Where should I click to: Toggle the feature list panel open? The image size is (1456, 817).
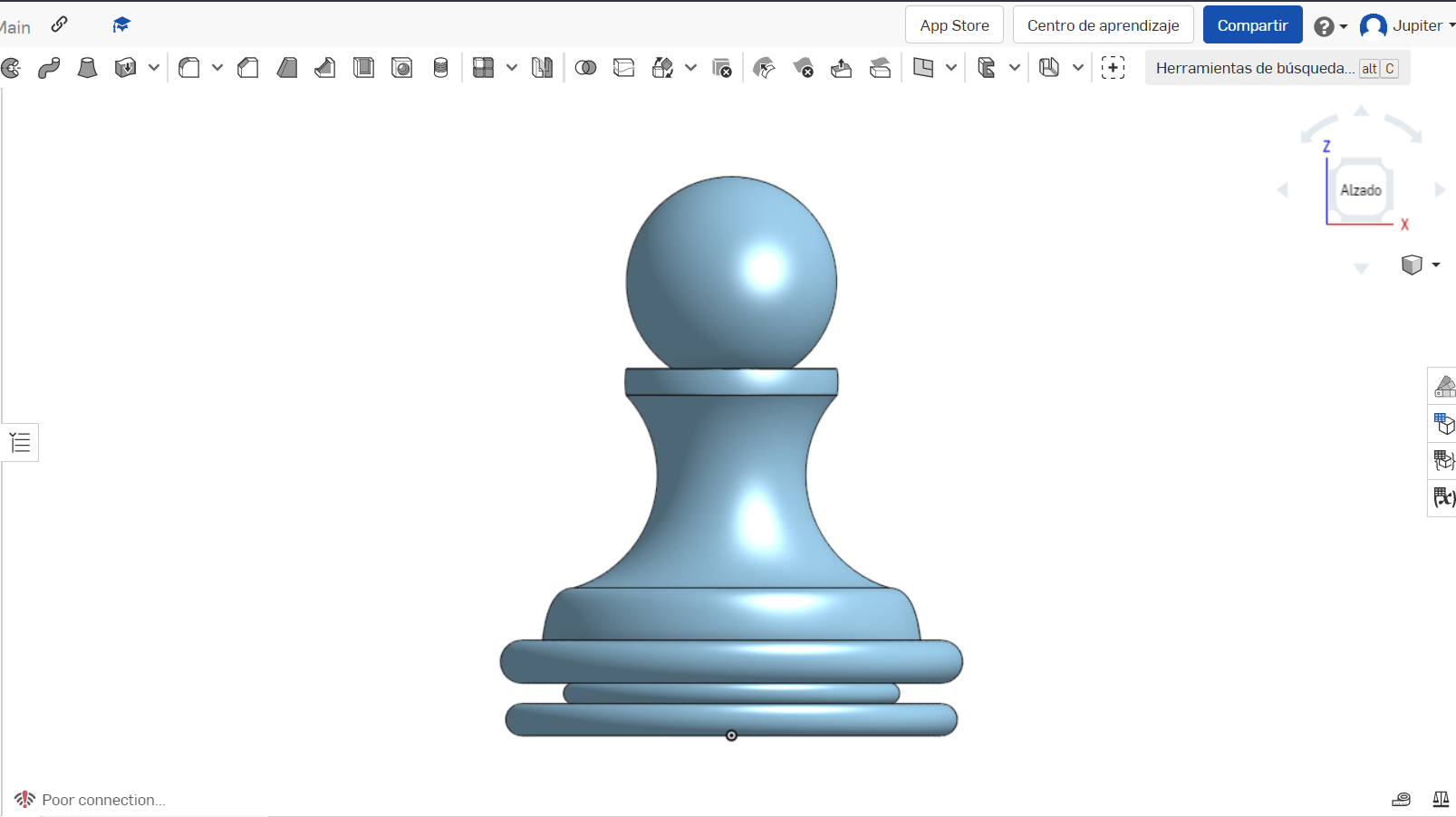point(20,442)
